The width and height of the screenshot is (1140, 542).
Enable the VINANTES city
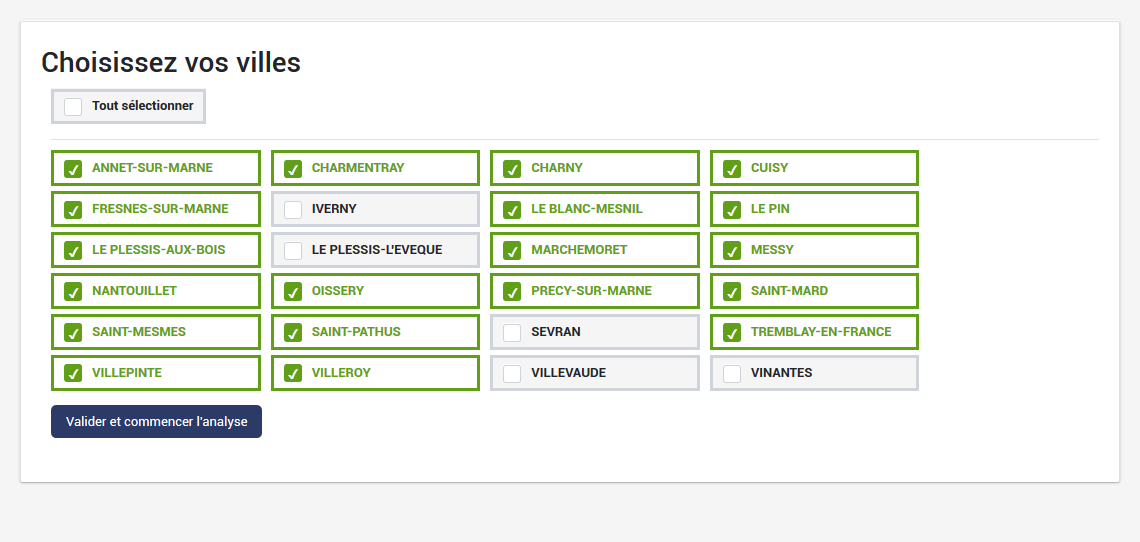732,374
